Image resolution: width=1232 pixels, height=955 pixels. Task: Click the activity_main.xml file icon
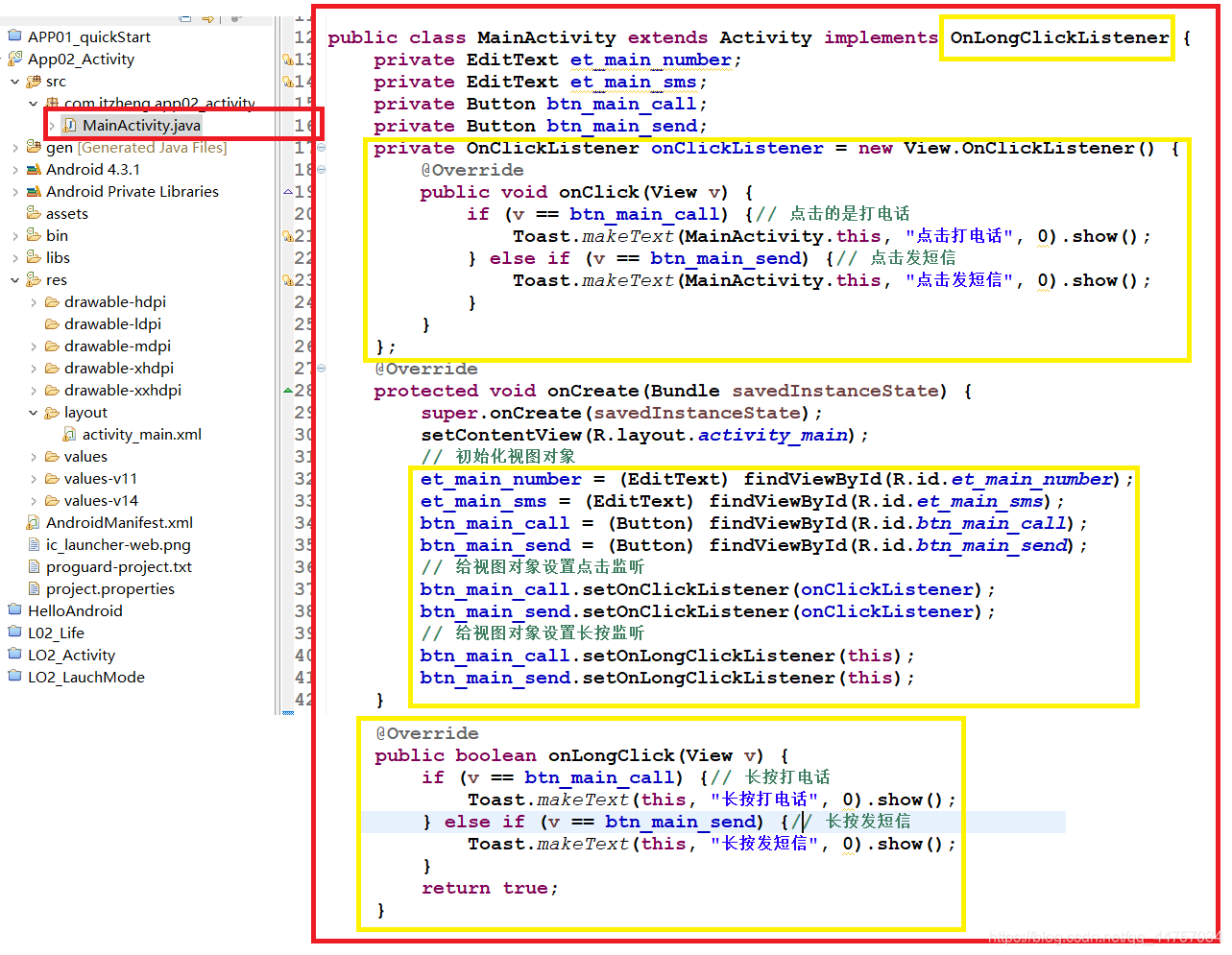coord(70,434)
